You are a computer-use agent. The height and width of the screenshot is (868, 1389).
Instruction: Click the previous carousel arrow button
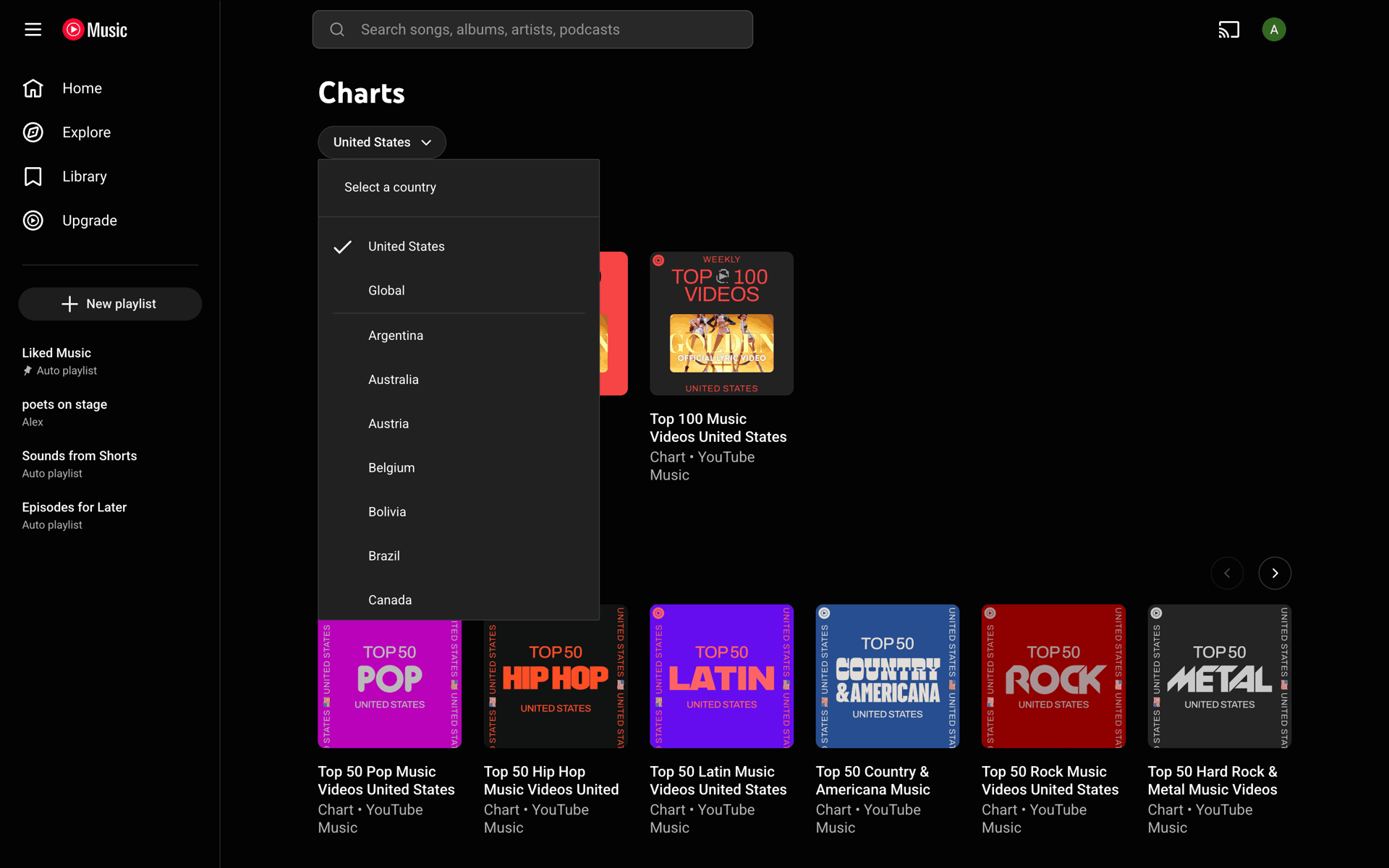tap(1227, 573)
